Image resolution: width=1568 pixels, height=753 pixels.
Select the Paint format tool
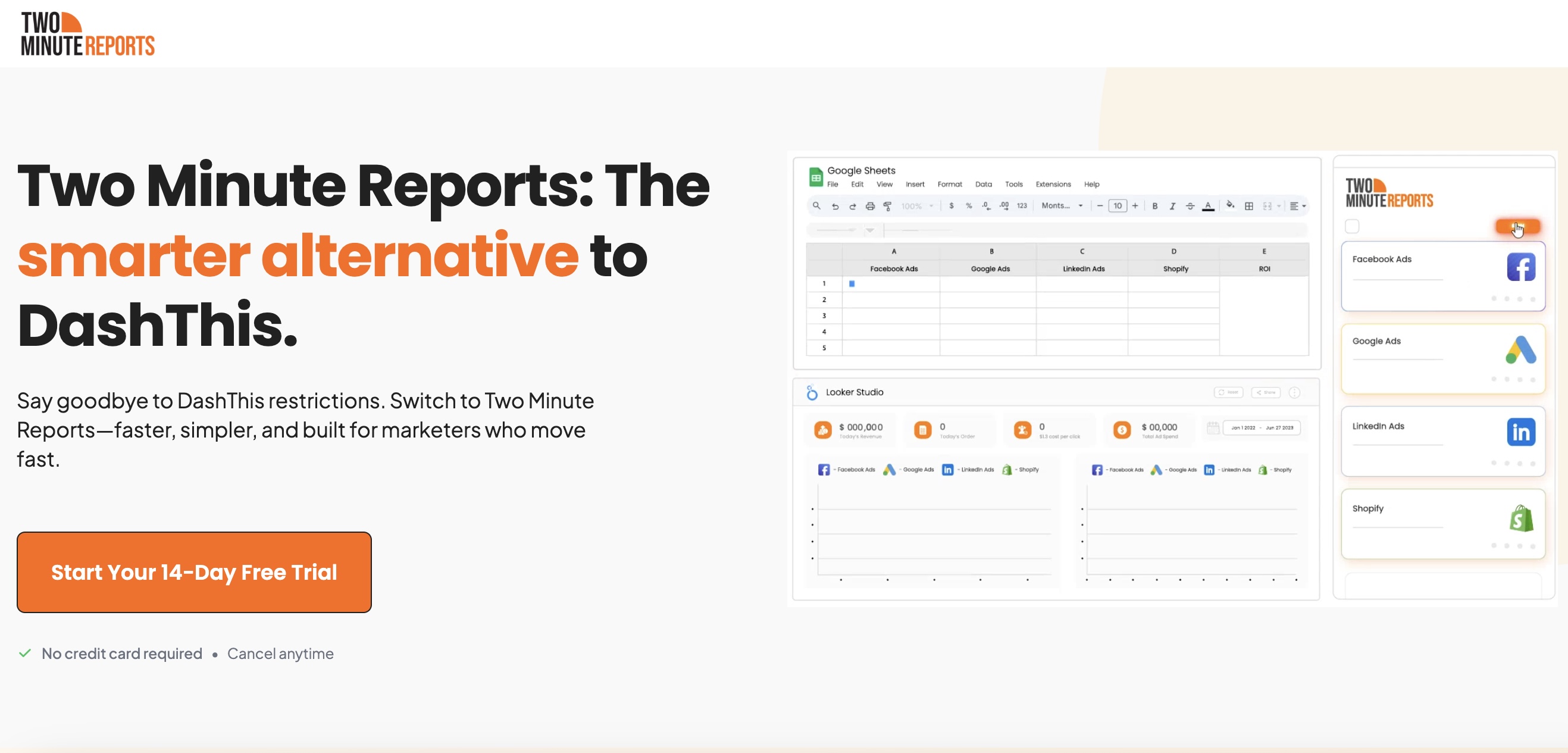coord(887,207)
